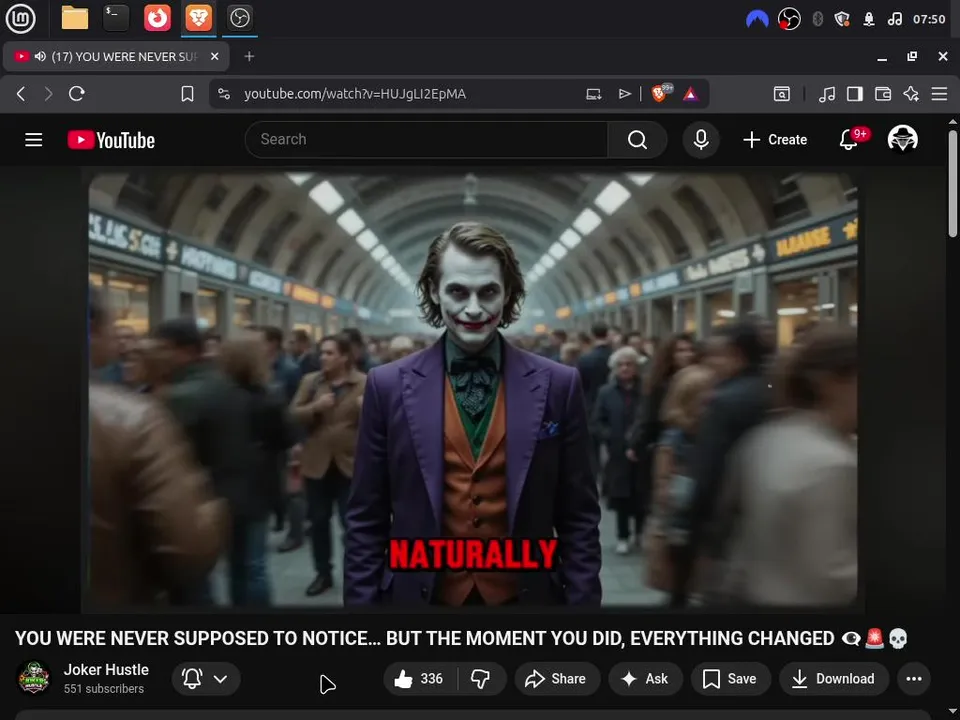Reload the current page
The height and width of the screenshot is (720, 960).
coord(77,94)
